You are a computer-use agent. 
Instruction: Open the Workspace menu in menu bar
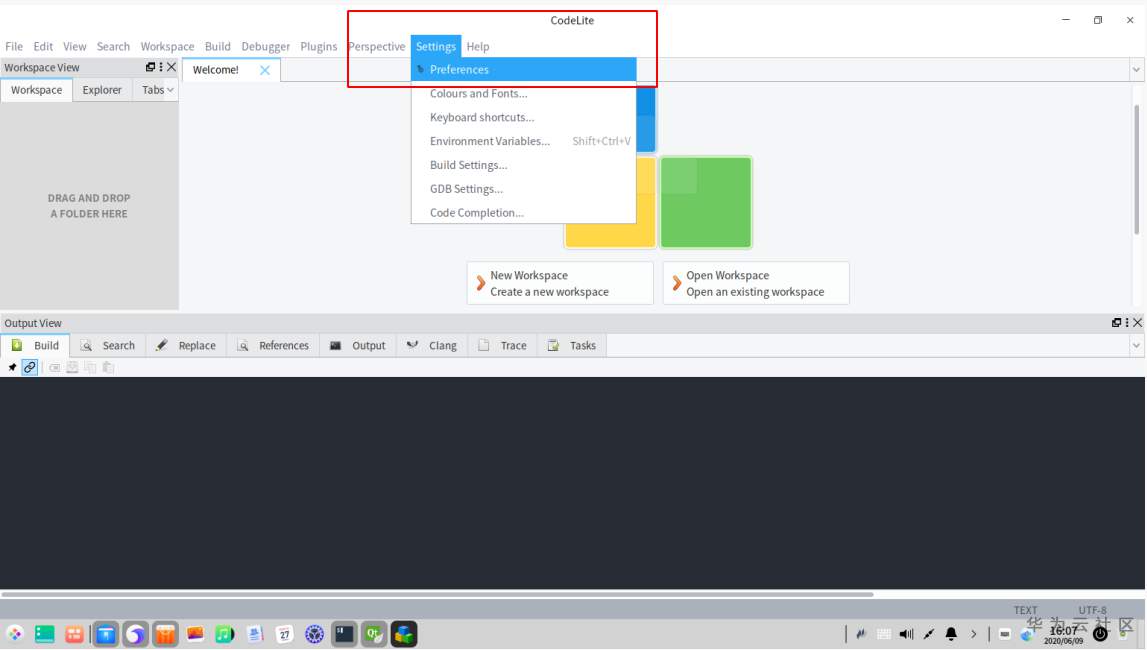[168, 46]
